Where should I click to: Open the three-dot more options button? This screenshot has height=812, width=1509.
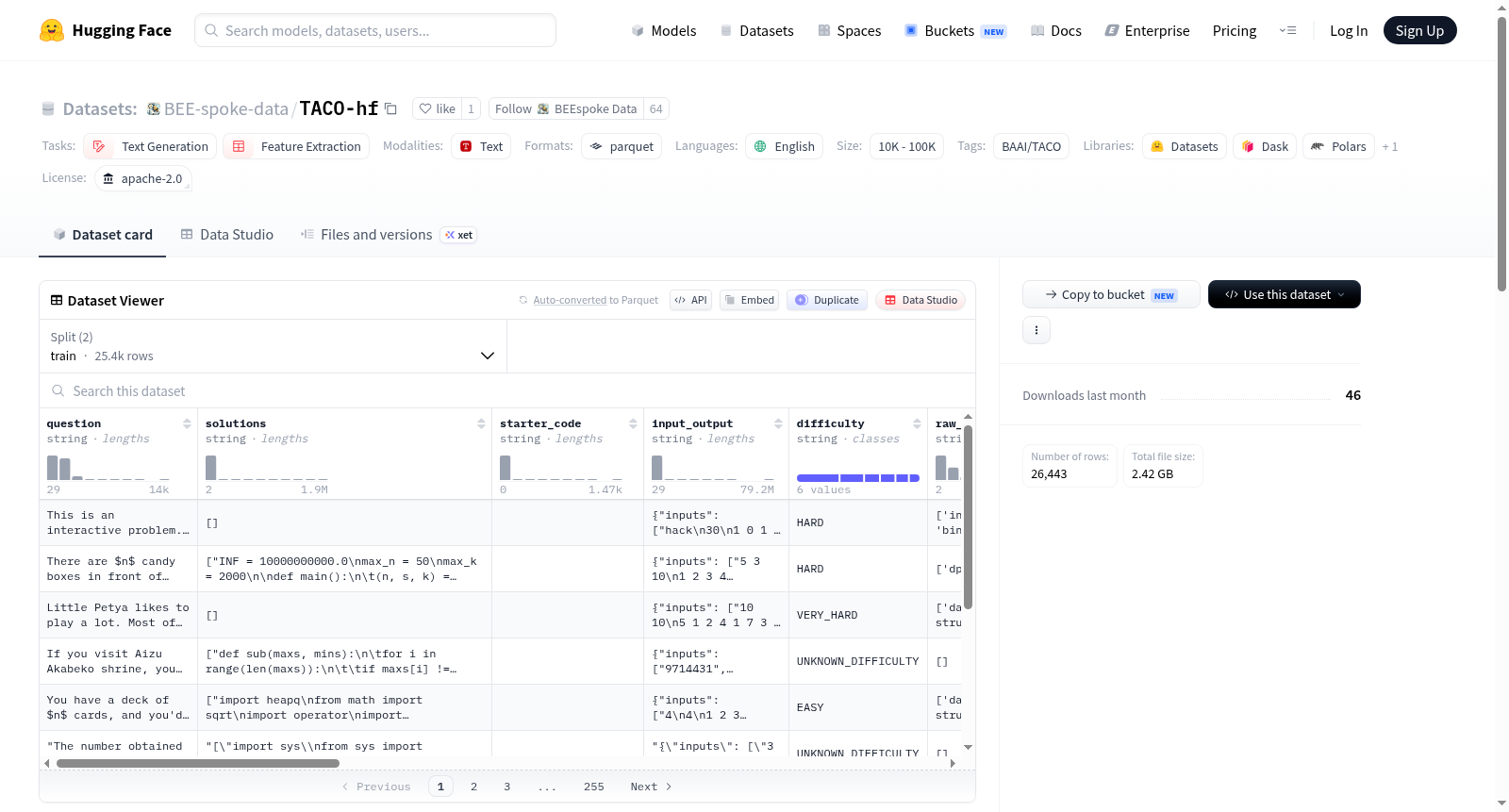(x=1036, y=330)
